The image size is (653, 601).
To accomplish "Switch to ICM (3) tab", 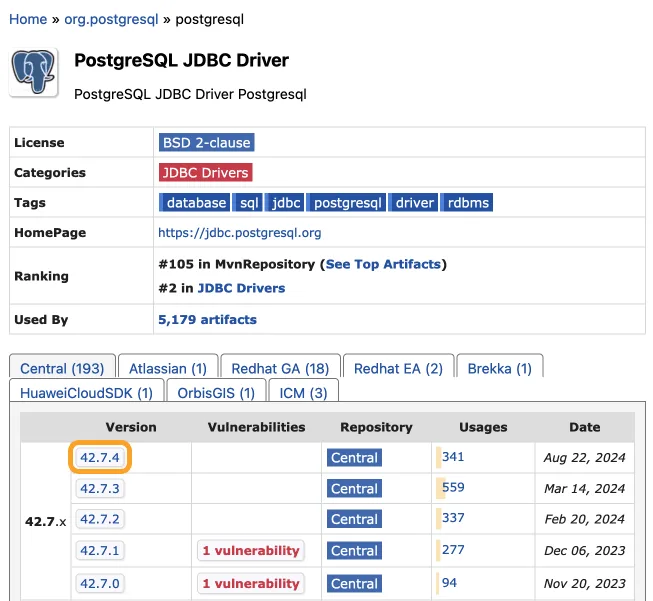I will (x=303, y=392).
